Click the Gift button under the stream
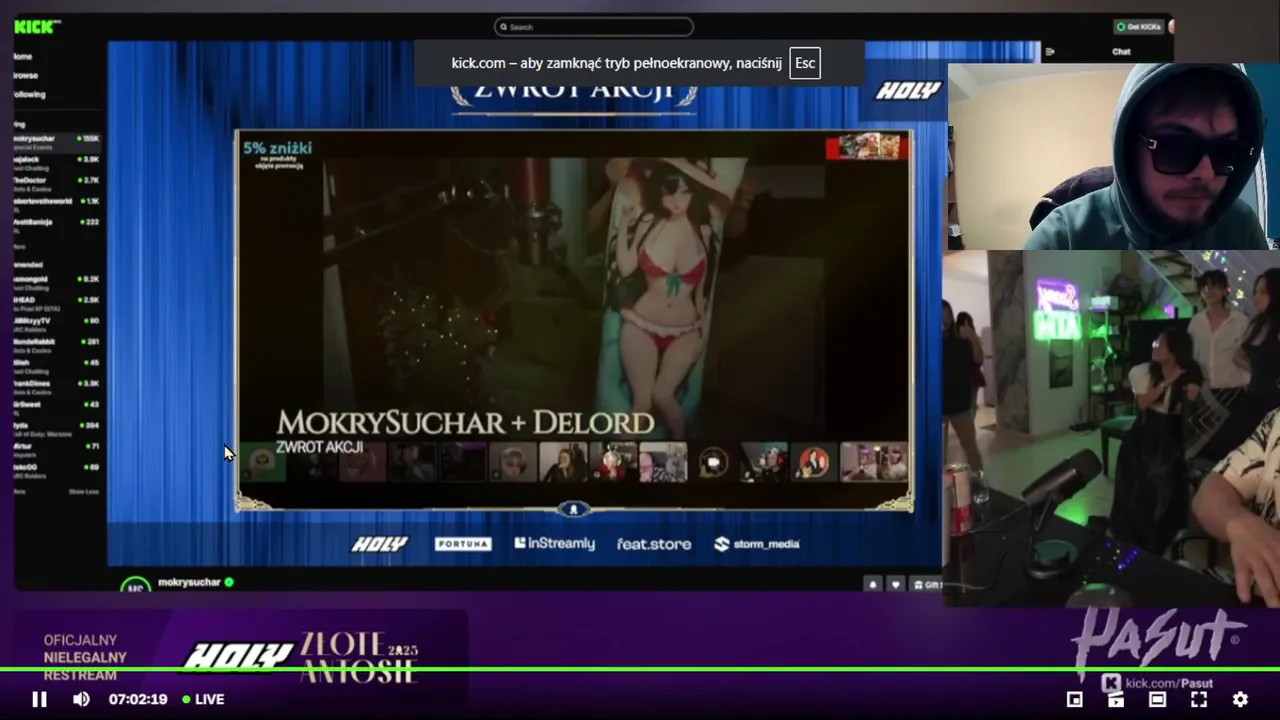This screenshot has height=720, width=1280. pyautogui.click(x=927, y=585)
